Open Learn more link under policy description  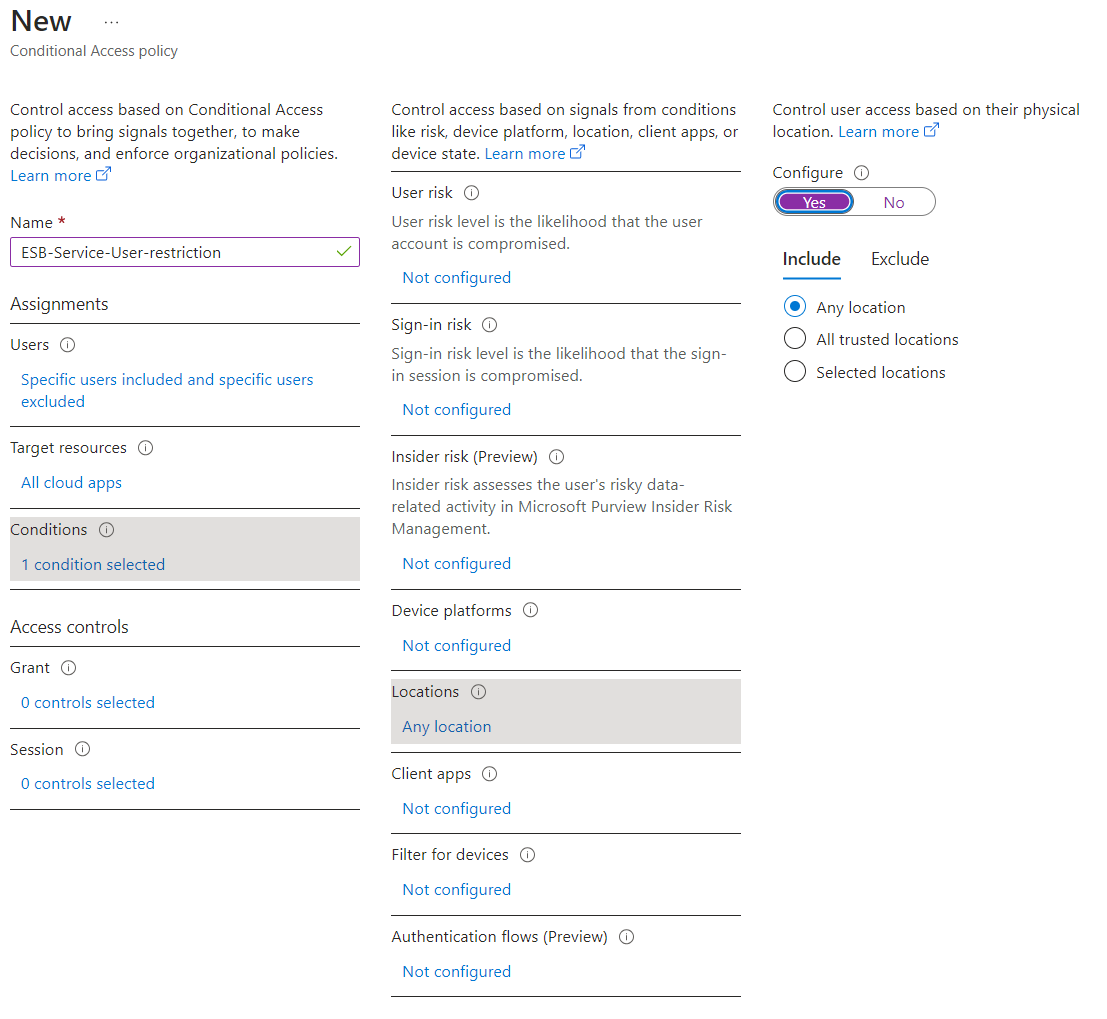61,175
